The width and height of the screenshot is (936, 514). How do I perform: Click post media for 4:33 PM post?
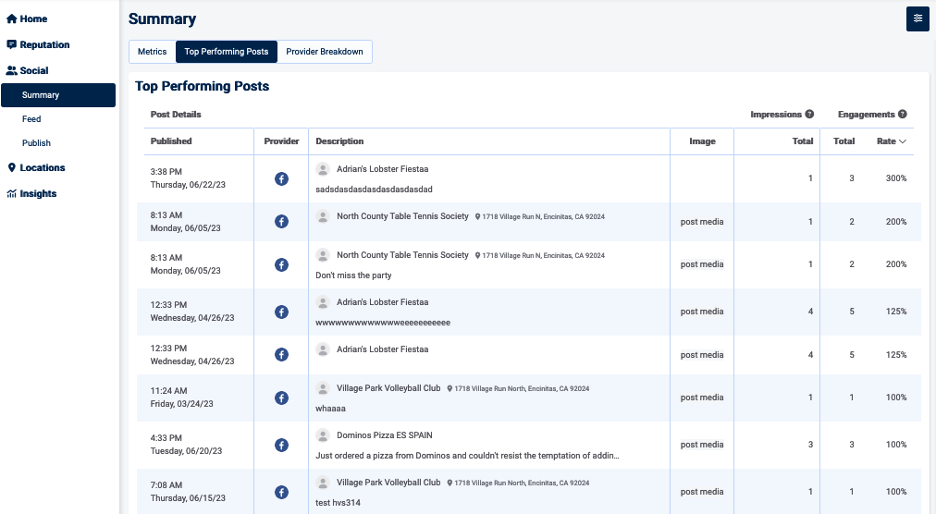pos(702,445)
